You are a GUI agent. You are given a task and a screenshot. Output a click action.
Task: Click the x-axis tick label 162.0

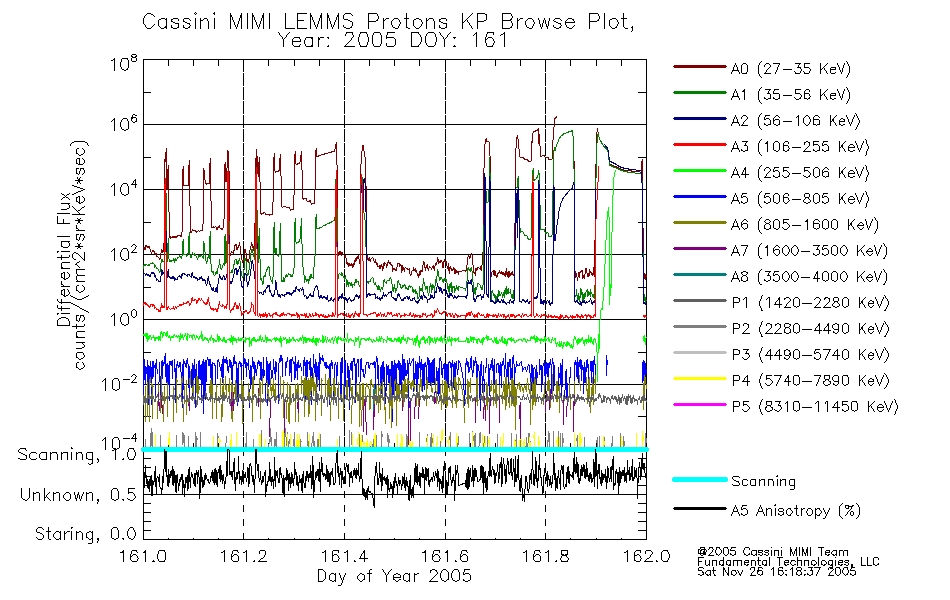[x=646, y=556]
